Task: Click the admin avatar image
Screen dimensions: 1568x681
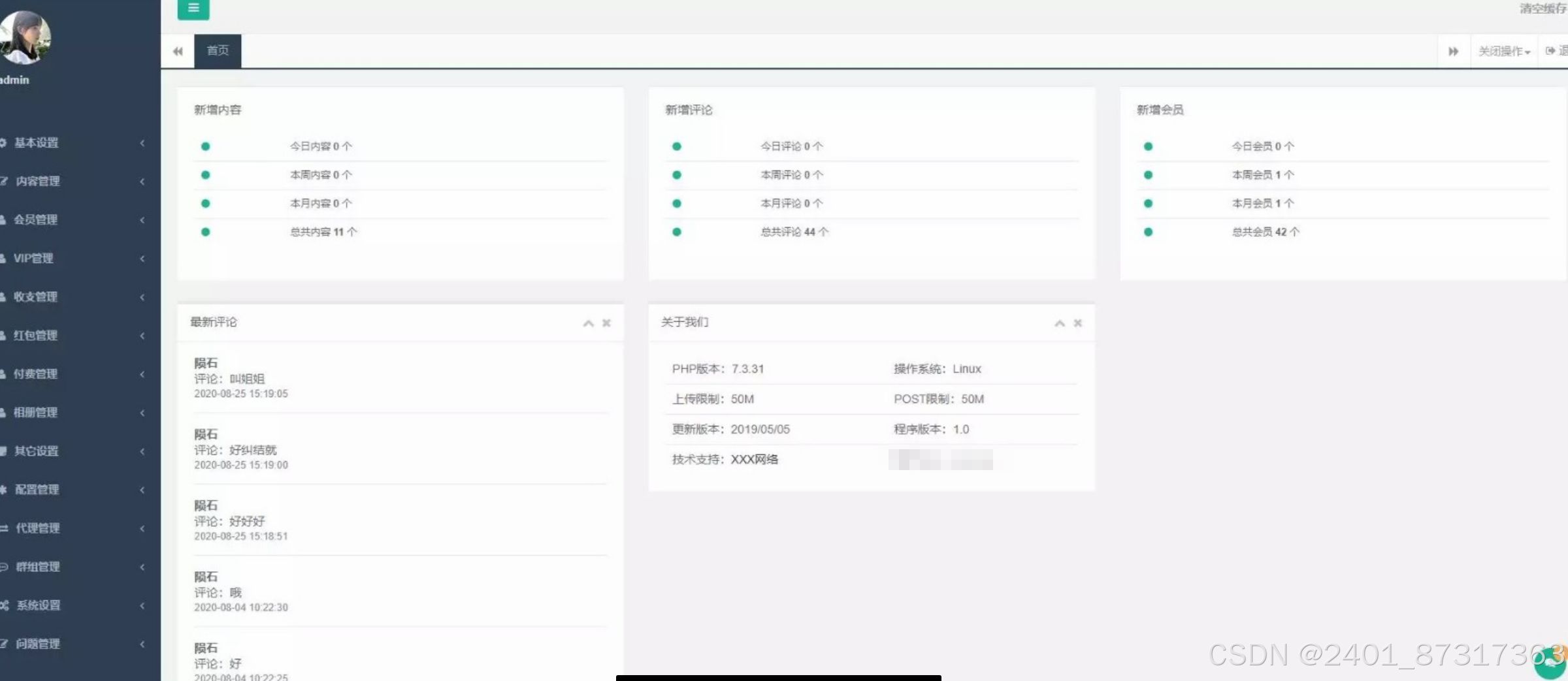Action: tap(26, 37)
